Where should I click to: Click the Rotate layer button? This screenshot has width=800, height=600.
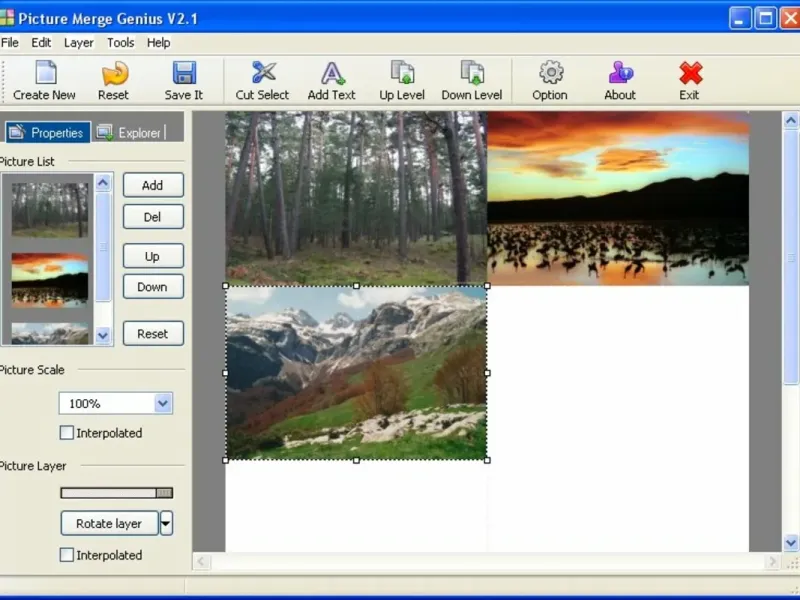[109, 523]
